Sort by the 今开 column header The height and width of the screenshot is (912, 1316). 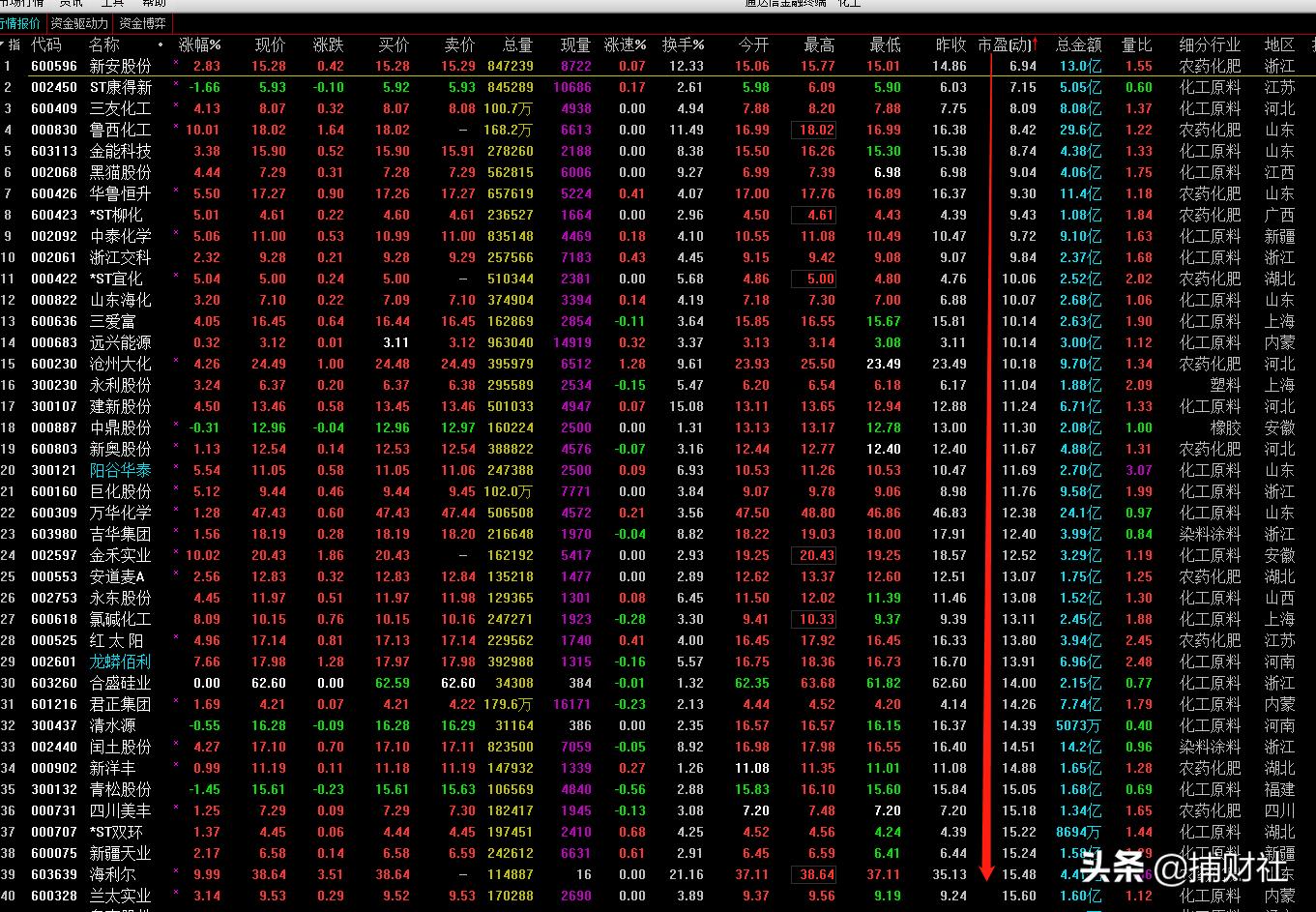click(753, 44)
